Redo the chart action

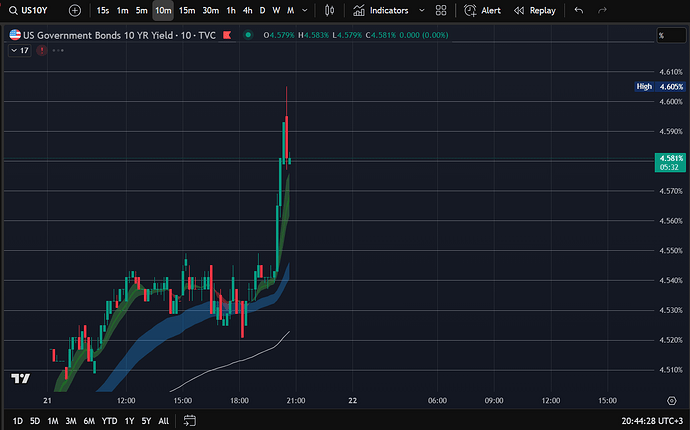tap(602, 10)
